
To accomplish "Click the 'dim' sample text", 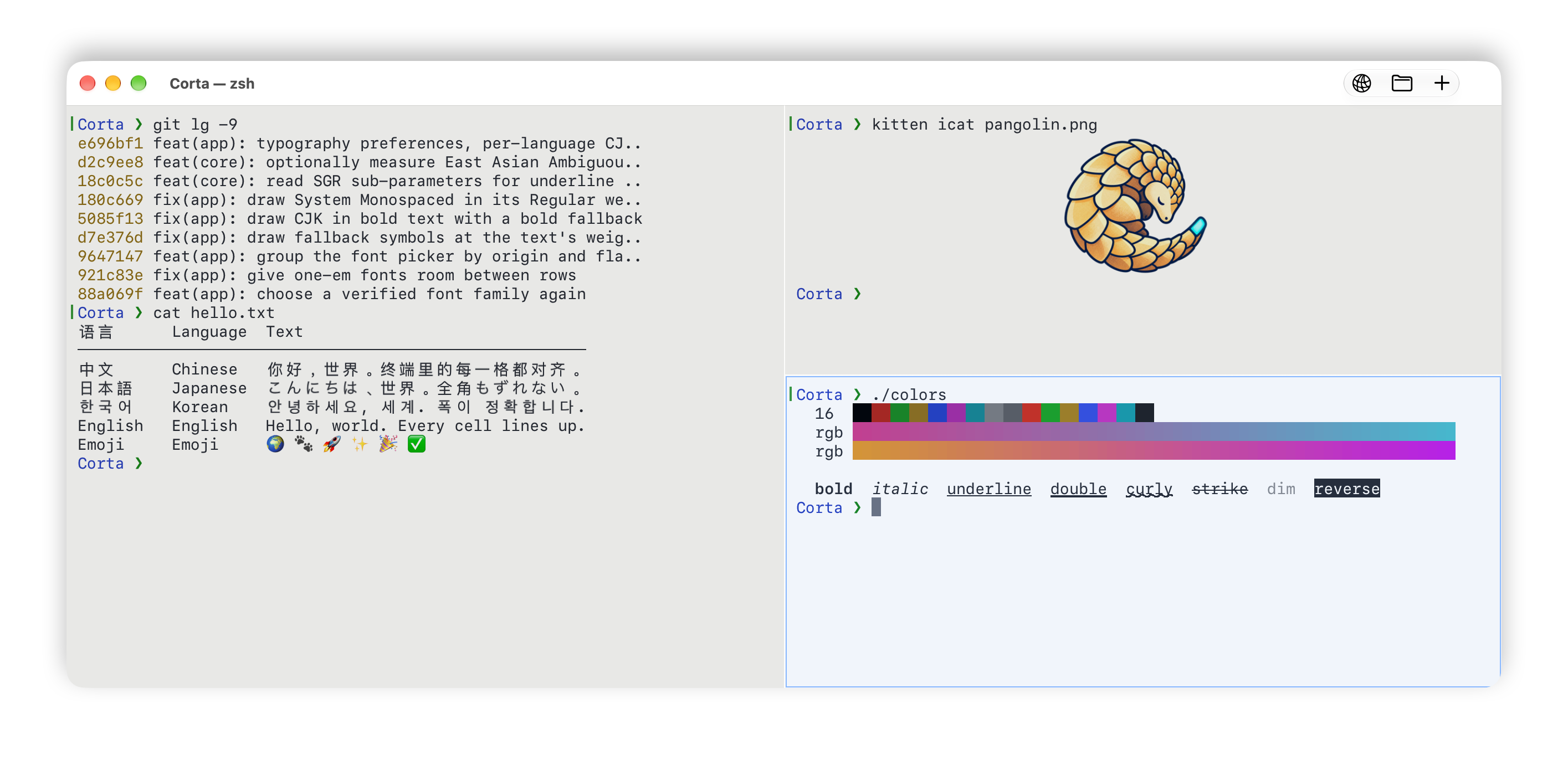I will coord(1282,489).
